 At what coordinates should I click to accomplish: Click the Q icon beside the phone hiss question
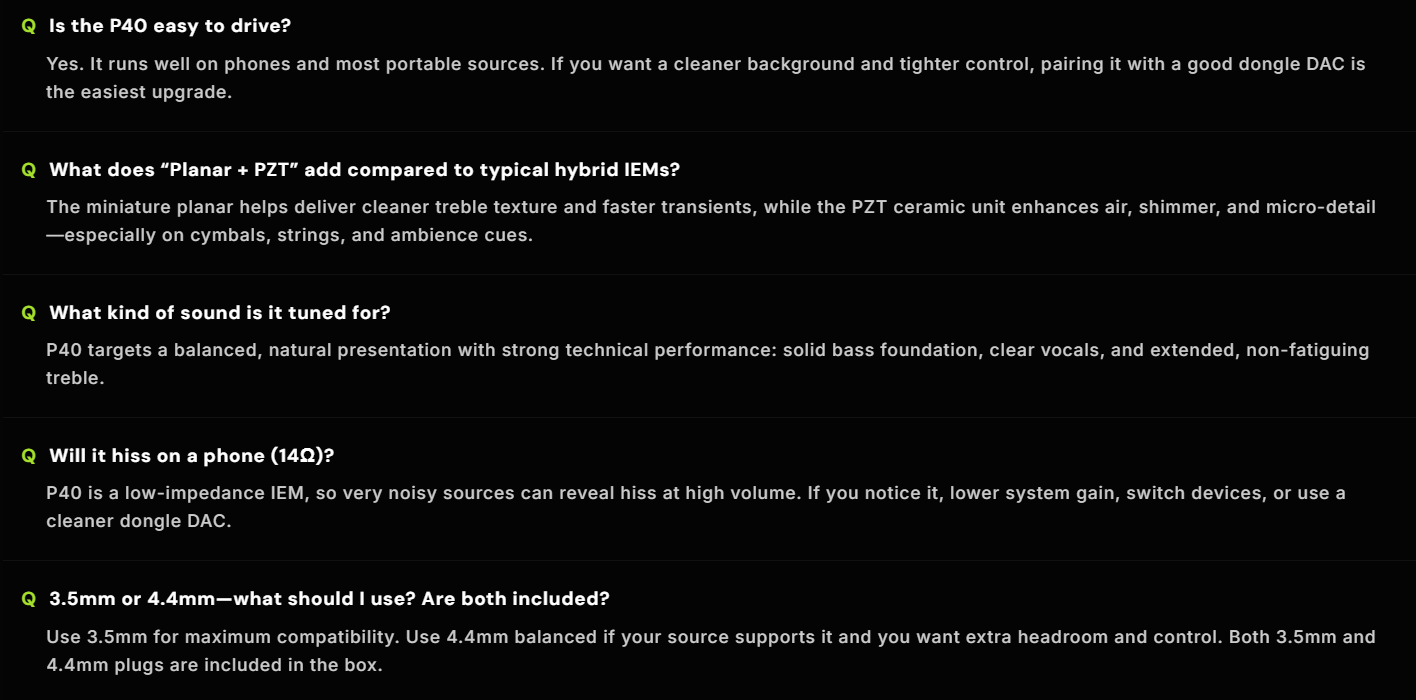28,456
